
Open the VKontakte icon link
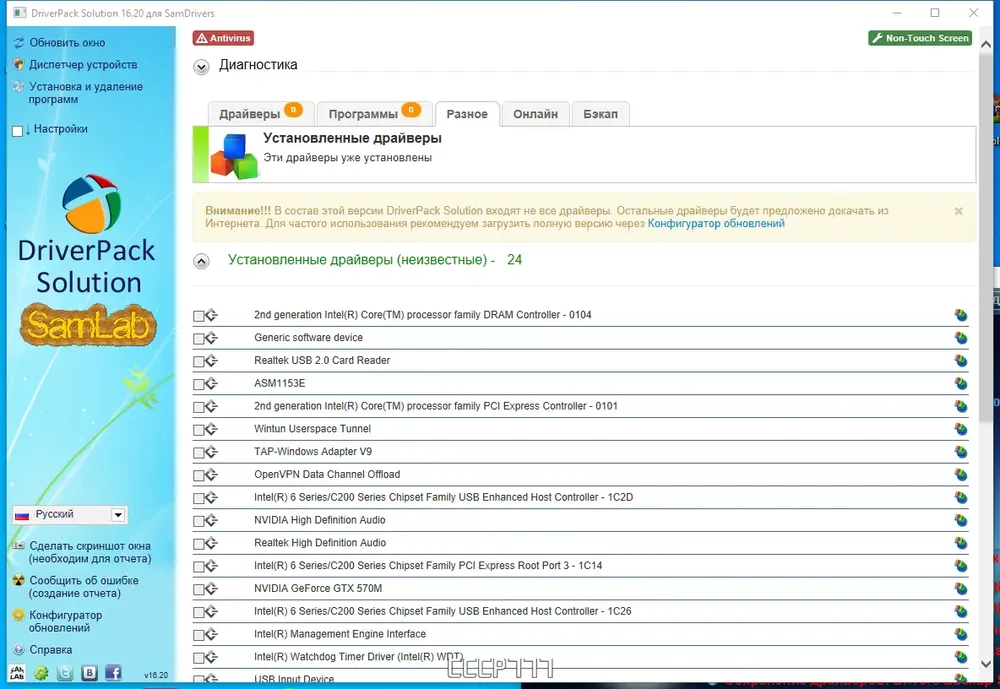click(x=89, y=672)
